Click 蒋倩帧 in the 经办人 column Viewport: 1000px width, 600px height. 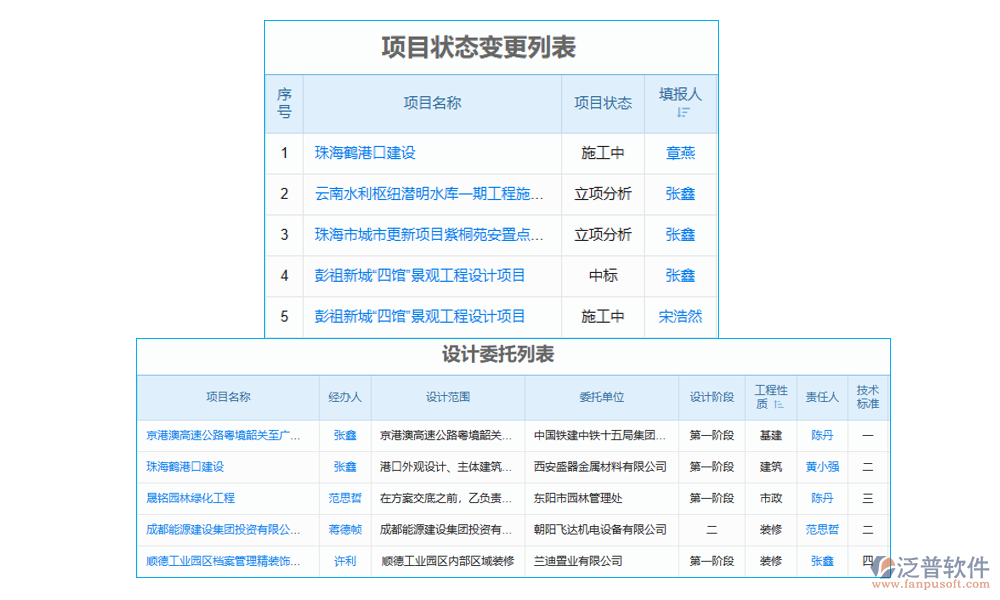(344, 529)
